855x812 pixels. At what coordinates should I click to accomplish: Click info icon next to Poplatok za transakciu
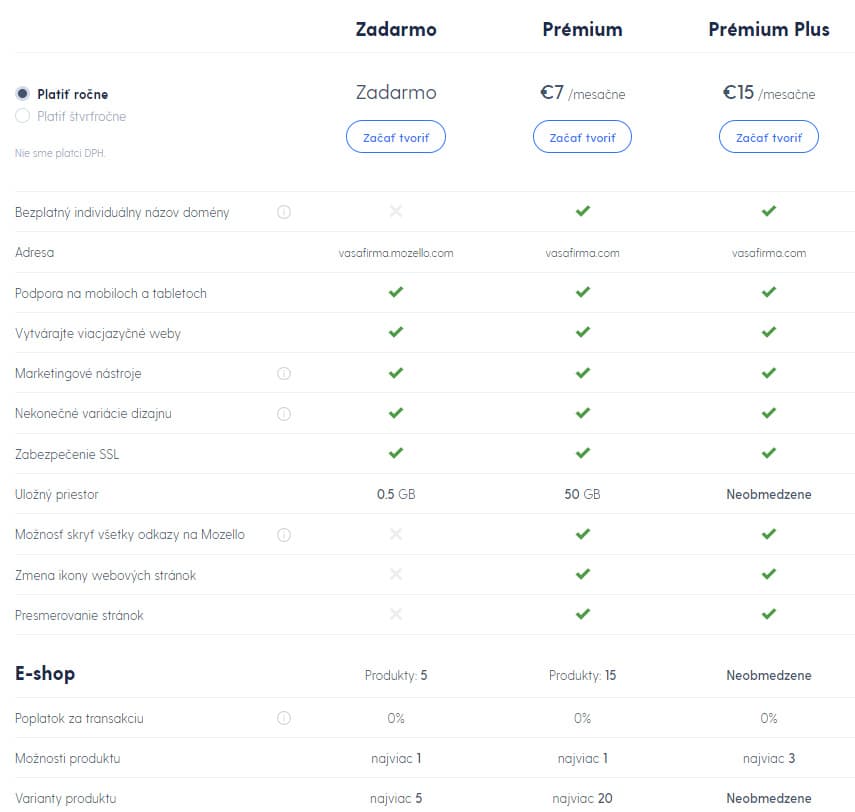point(284,718)
